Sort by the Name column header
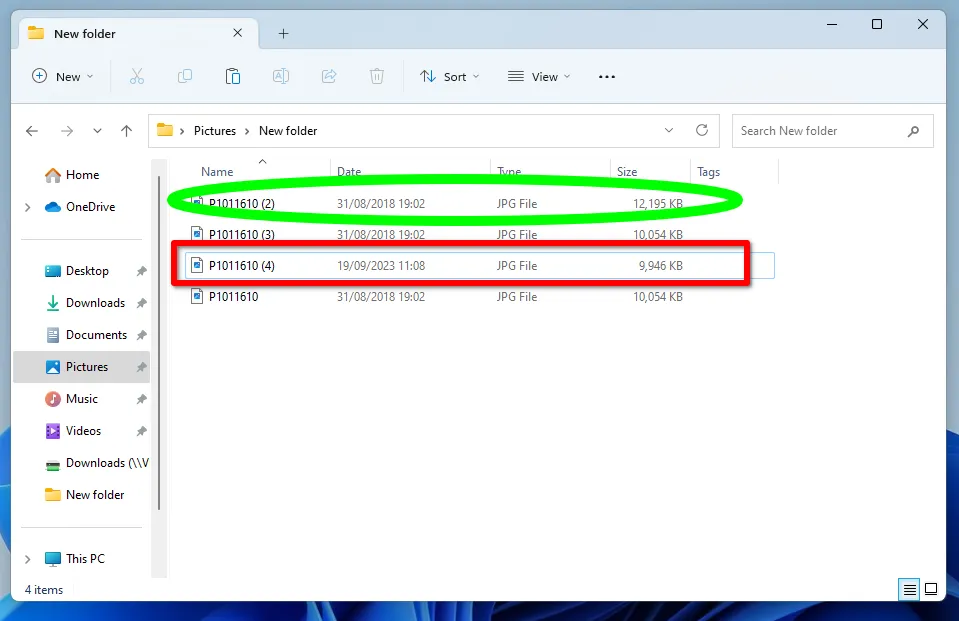 [217, 172]
